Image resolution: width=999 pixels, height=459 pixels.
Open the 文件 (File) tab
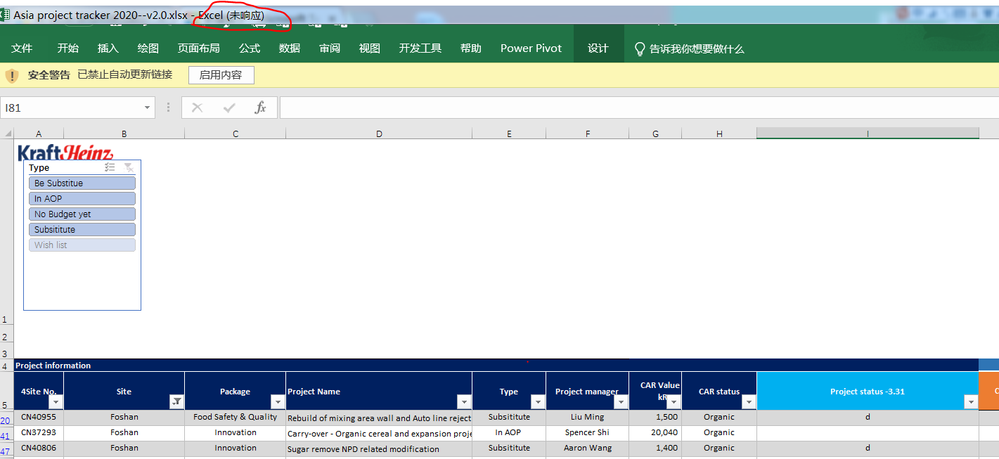pyautogui.click(x=22, y=48)
